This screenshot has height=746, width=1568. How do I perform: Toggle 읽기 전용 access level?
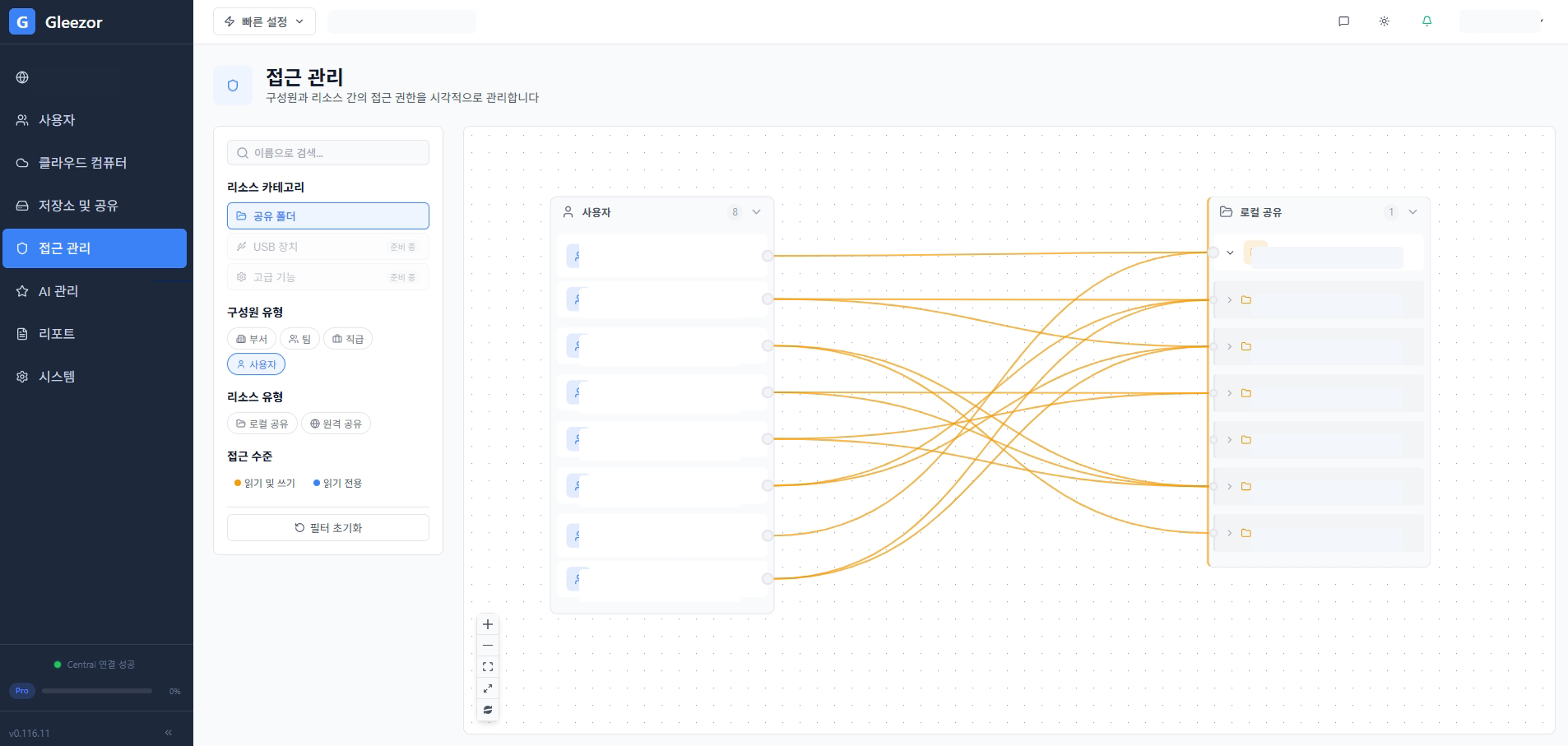(x=338, y=483)
